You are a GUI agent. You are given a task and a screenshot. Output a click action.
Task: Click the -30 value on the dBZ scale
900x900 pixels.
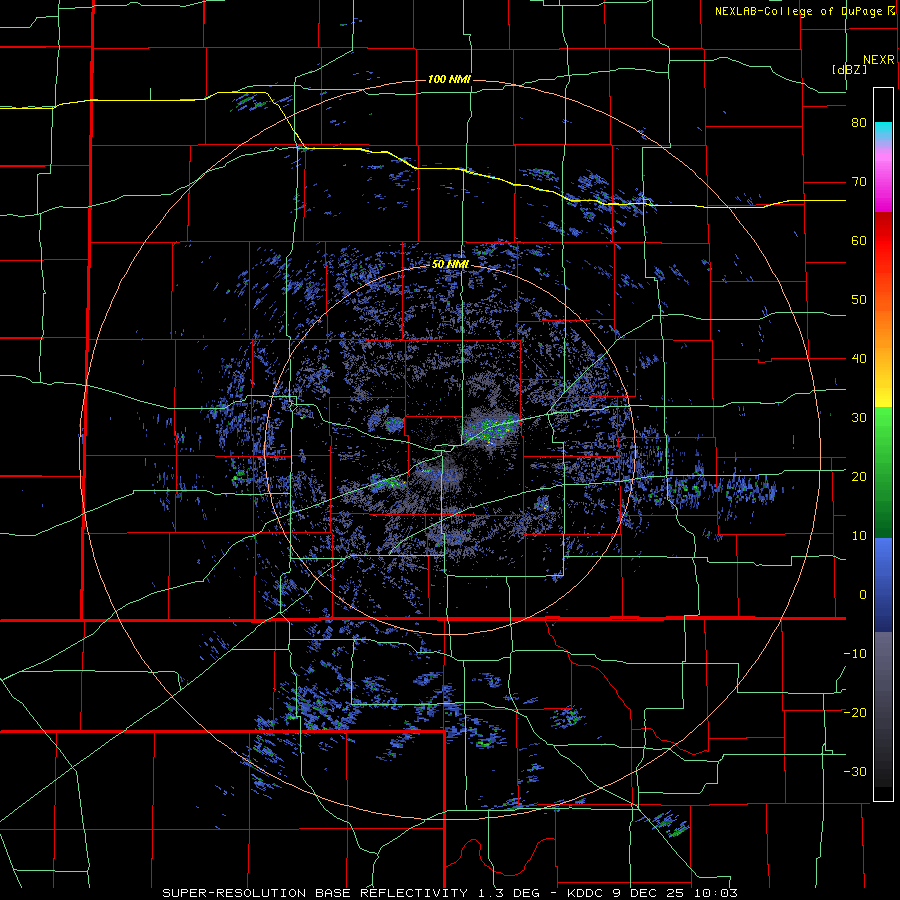coord(855,771)
